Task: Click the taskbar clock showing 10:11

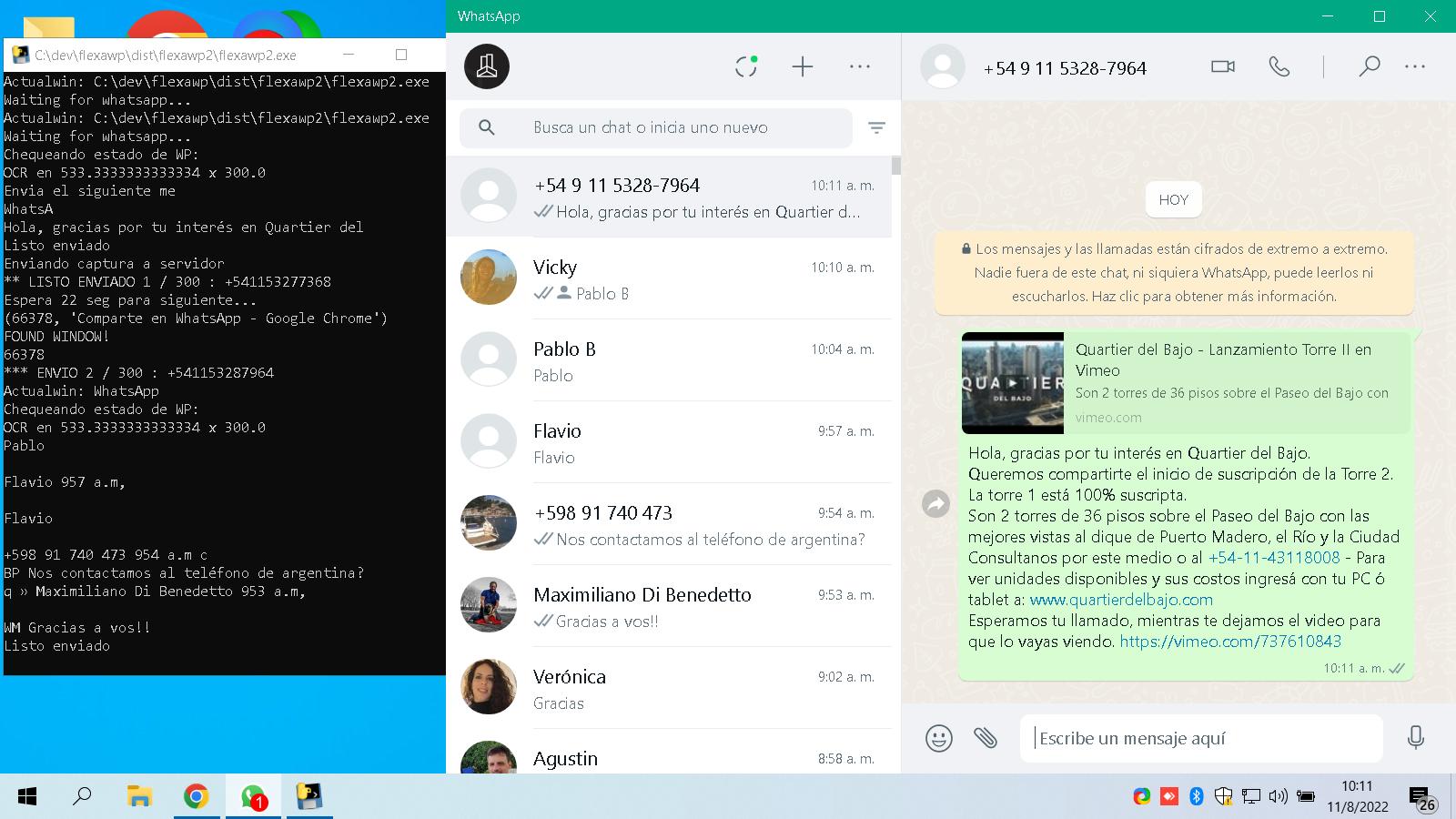Action: tap(1357, 796)
